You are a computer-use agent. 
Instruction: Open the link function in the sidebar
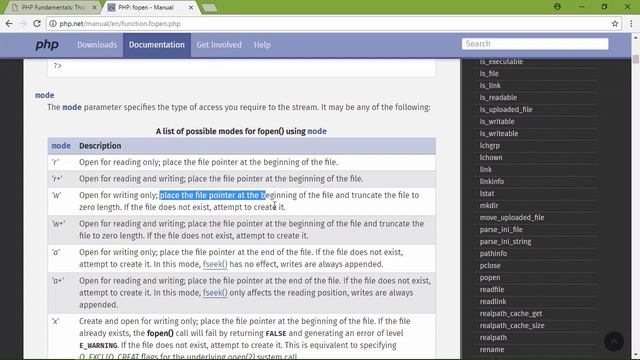pos(486,169)
